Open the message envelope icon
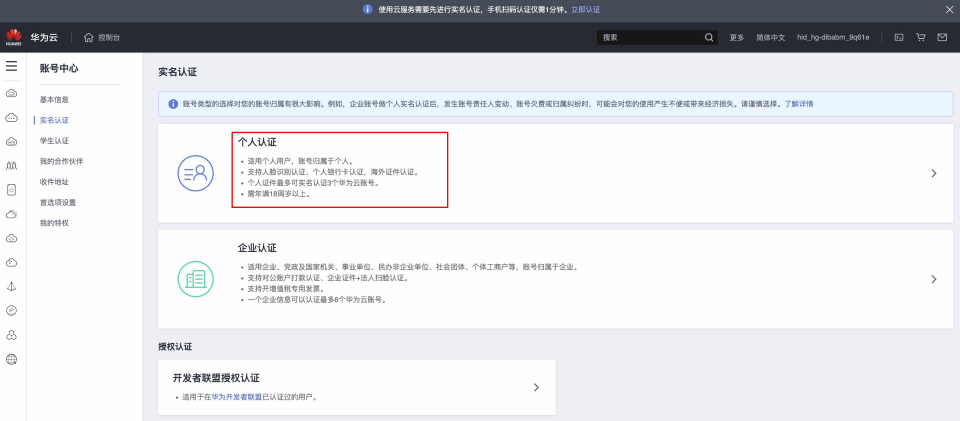This screenshot has height=421, width=960. (942, 37)
